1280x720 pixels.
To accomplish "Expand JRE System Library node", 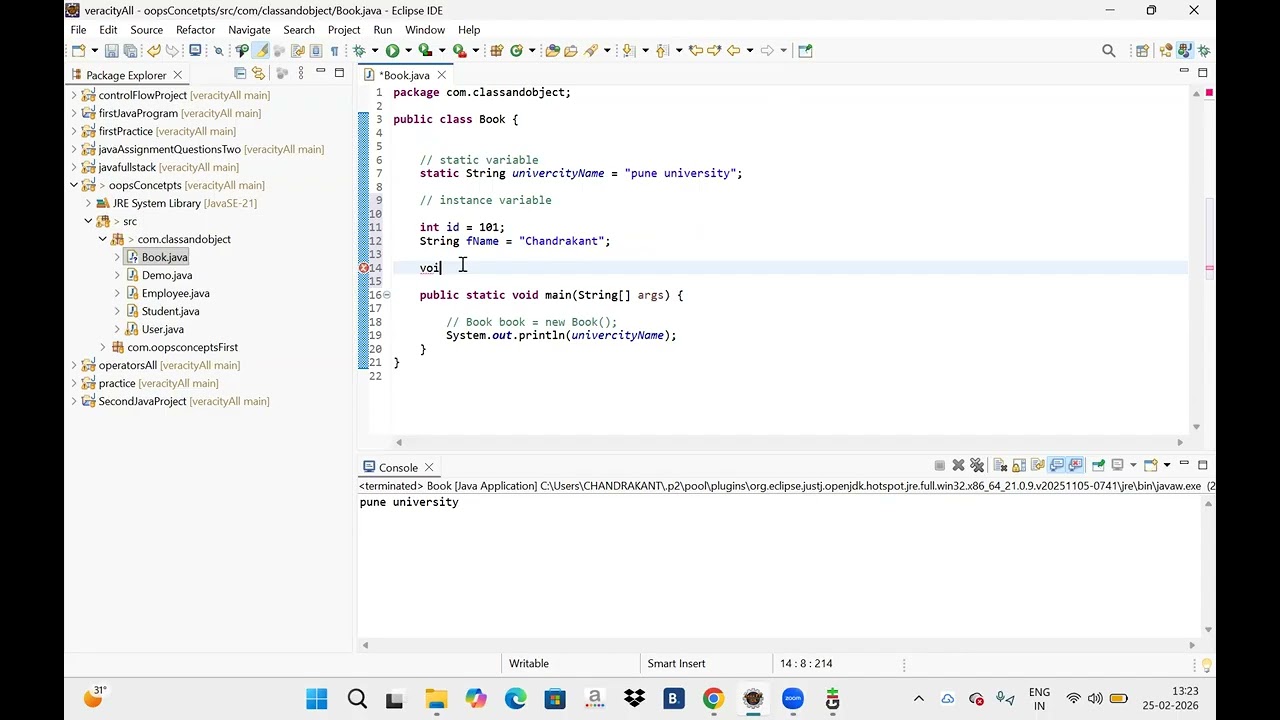I will click(88, 203).
